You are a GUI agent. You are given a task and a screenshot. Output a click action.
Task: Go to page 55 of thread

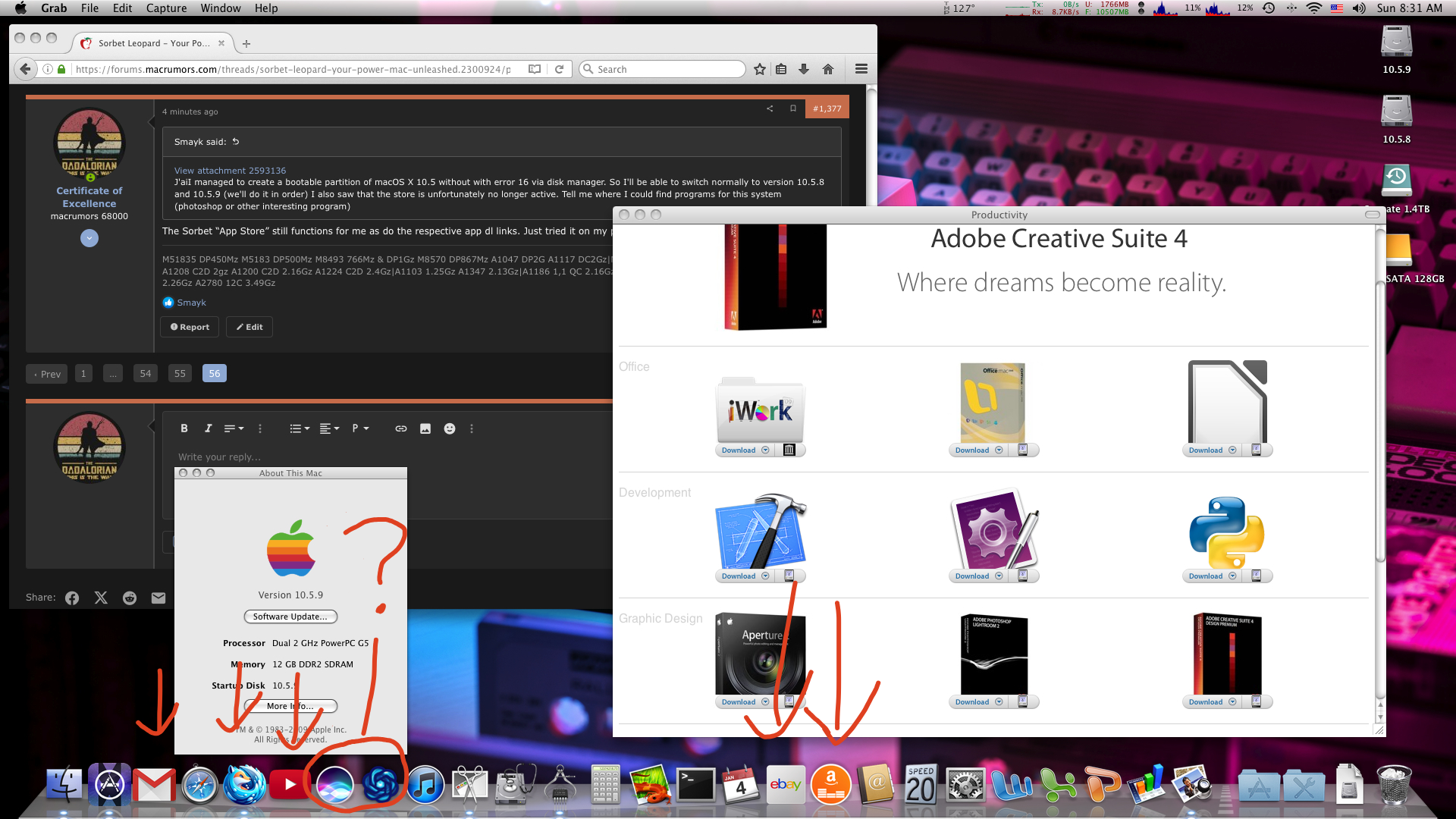click(x=180, y=373)
